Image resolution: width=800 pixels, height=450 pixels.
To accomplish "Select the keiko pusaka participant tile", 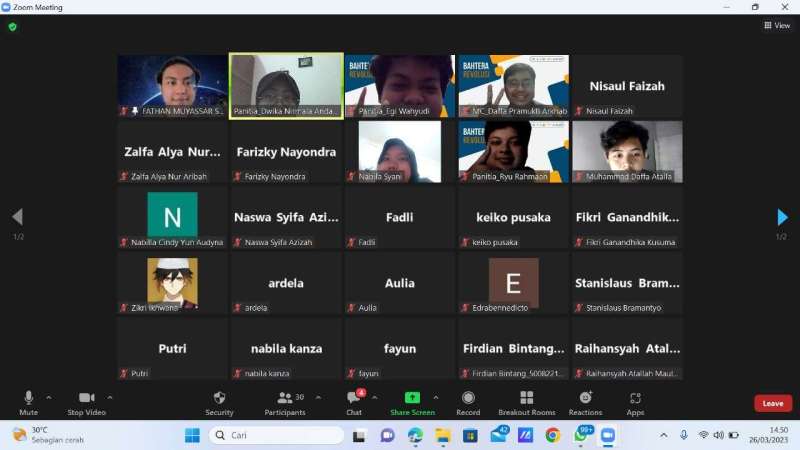I will click(x=514, y=217).
